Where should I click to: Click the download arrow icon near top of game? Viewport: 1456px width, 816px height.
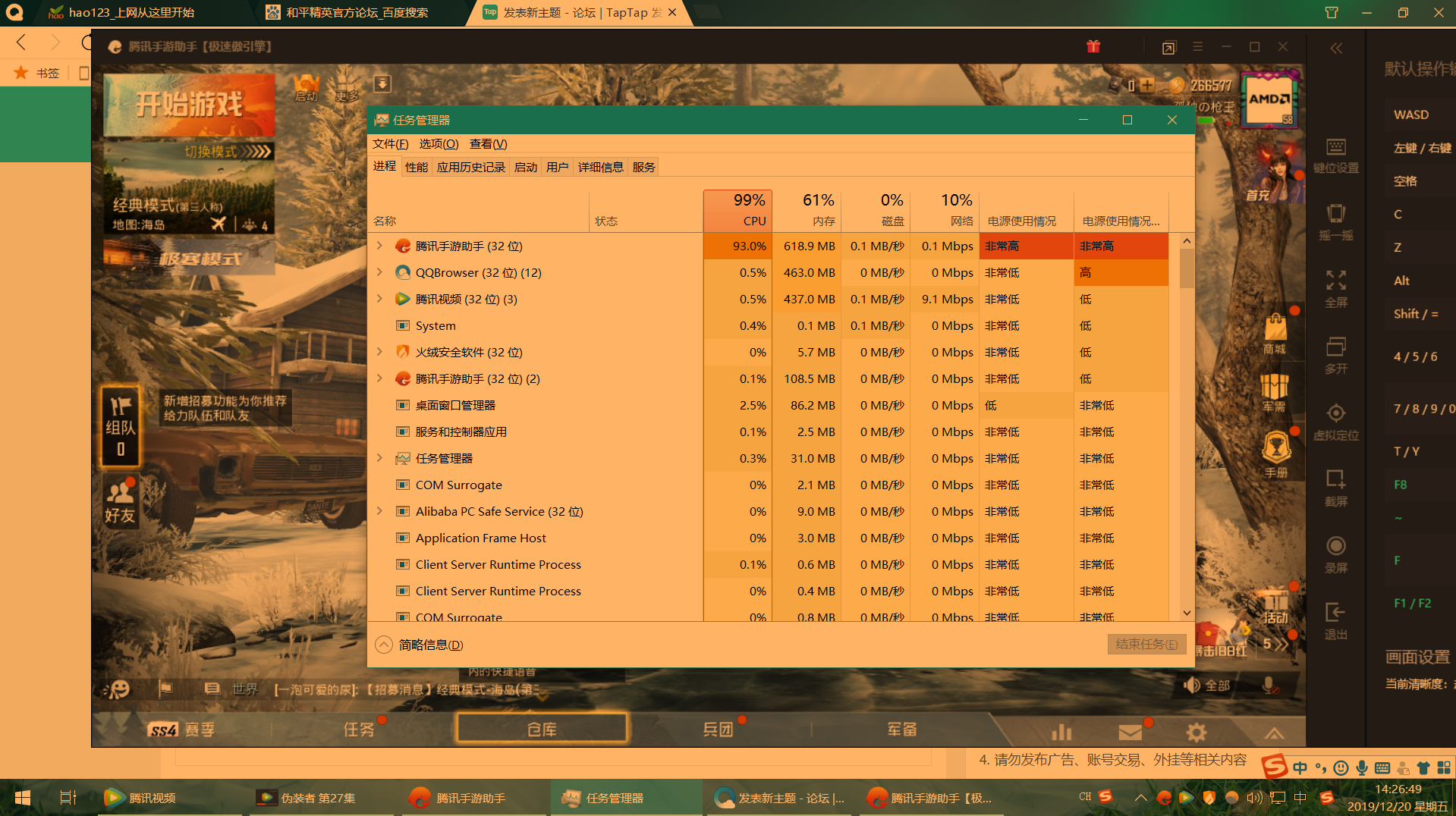tap(382, 83)
